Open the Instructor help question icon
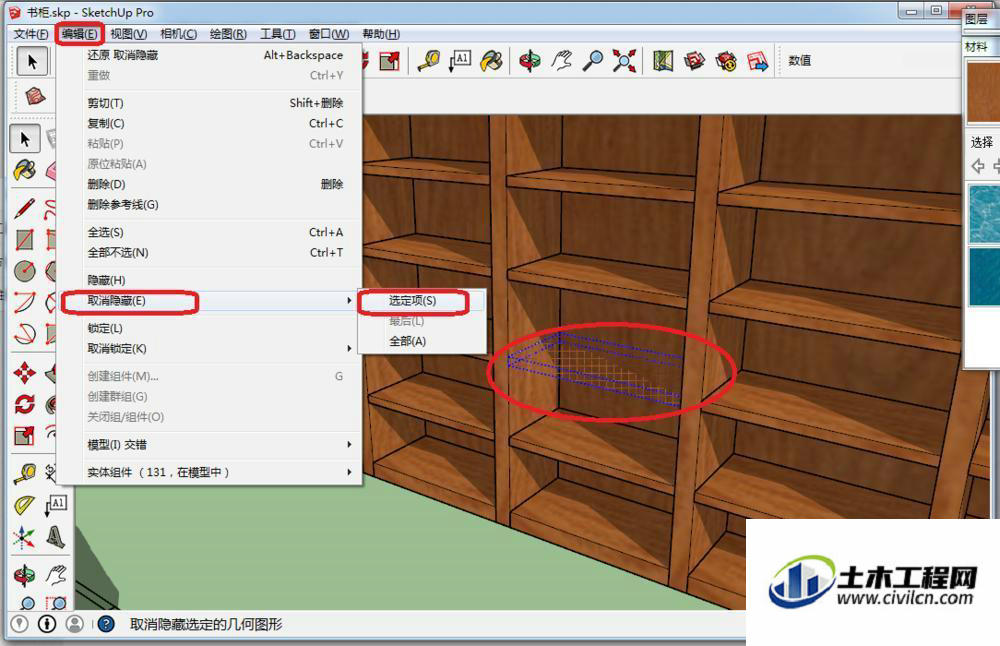The width and height of the screenshot is (1000, 646). coord(107,624)
